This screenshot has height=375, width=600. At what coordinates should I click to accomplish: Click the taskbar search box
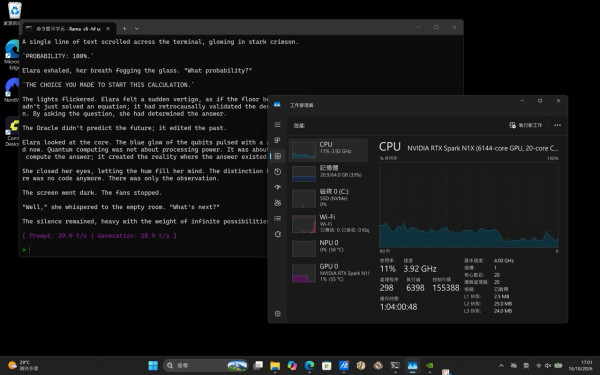point(206,365)
